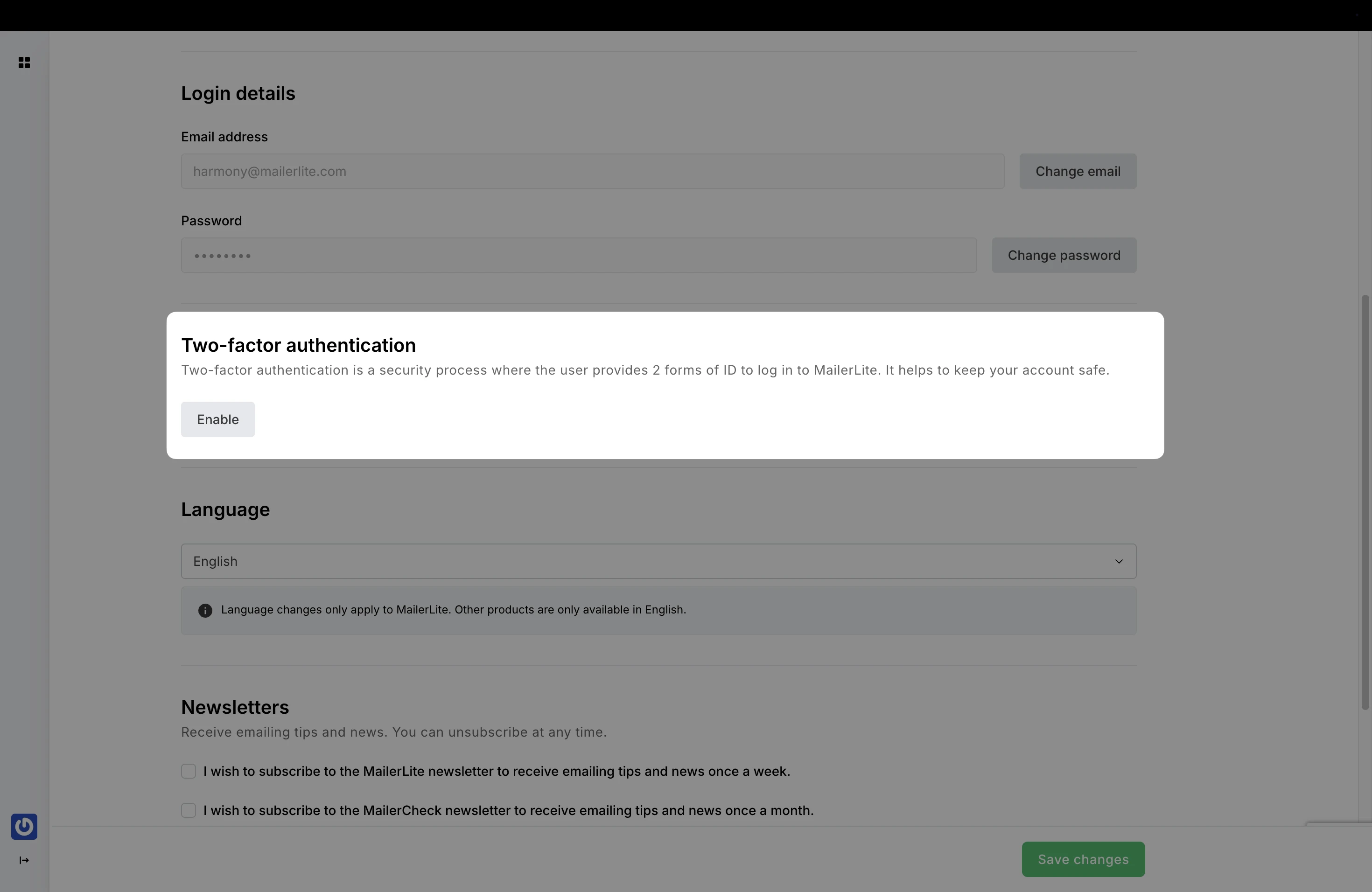The width and height of the screenshot is (1372, 892).
Task: Click the chevron arrow of the language selector
Action: [x=1118, y=561]
